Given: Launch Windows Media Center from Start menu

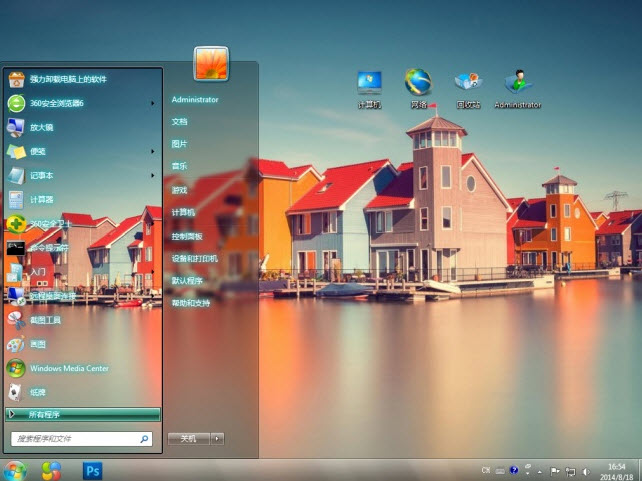Looking at the screenshot, I should (68, 368).
